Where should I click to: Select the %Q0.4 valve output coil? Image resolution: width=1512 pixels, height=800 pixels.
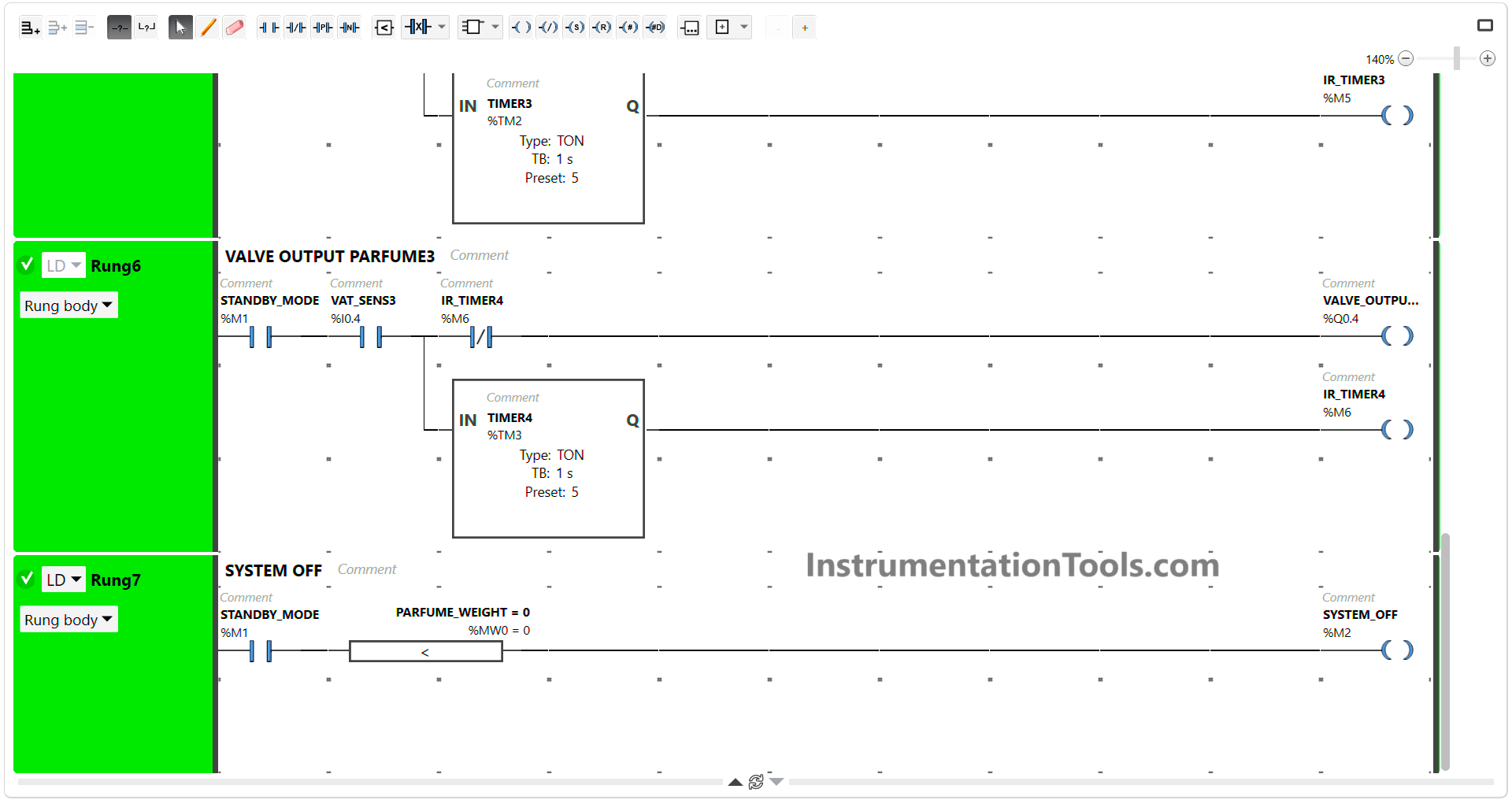[1398, 336]
